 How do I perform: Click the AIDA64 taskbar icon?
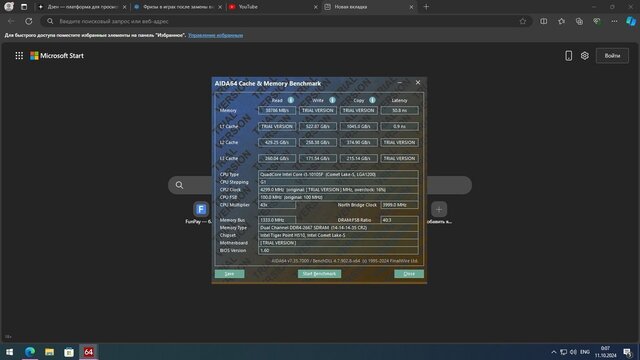[89, 352]
